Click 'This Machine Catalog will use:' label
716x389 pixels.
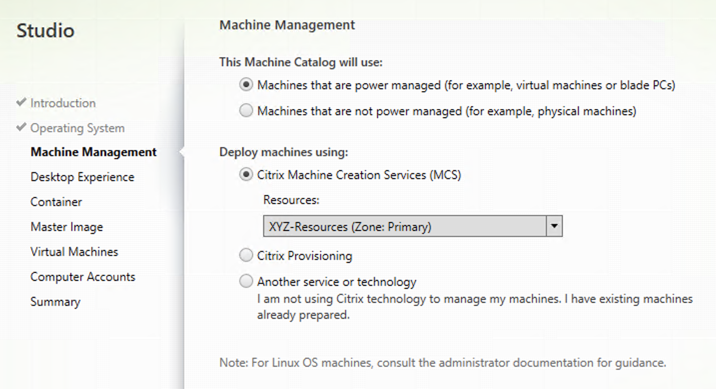pyautogui.click(x=300, y=62)
